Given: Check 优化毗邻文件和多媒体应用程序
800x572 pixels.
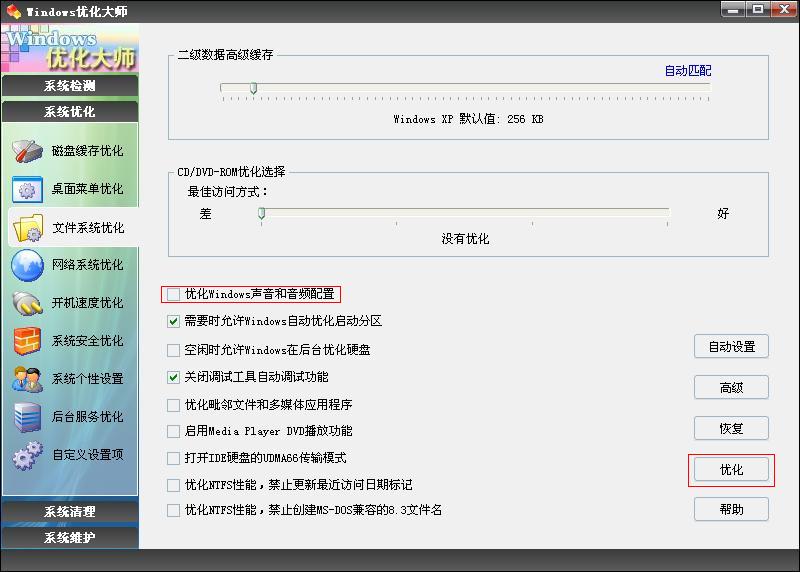Looking at the screenshot, I should (173, 405).
